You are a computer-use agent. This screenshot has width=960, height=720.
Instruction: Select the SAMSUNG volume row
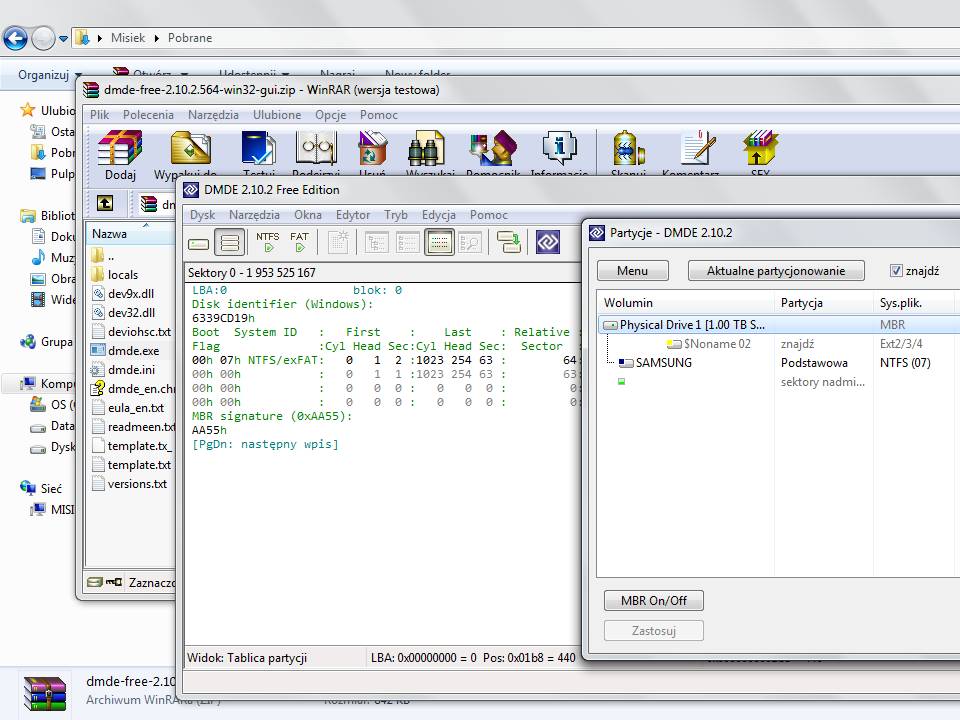778,362
